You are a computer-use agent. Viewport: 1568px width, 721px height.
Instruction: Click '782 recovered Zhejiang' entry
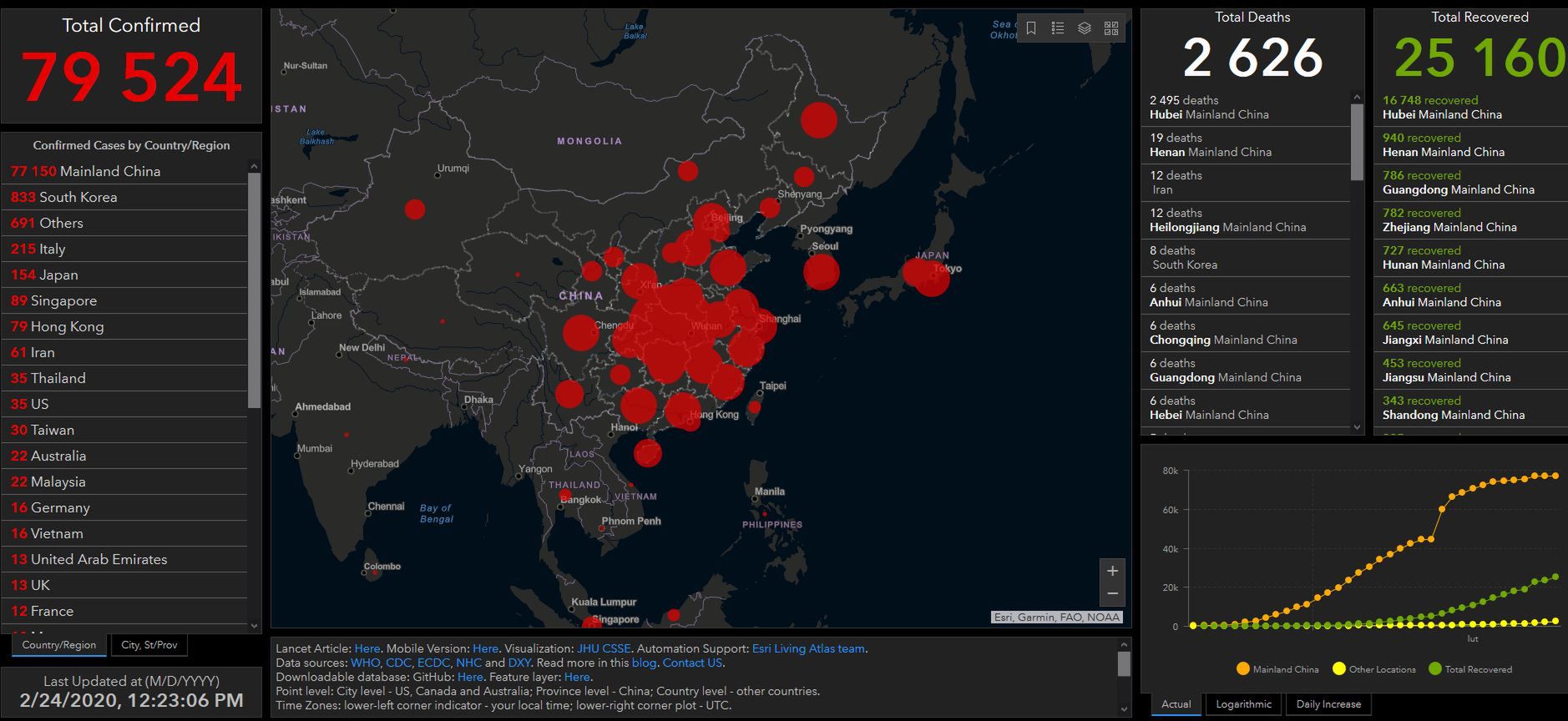(1471, 220)
